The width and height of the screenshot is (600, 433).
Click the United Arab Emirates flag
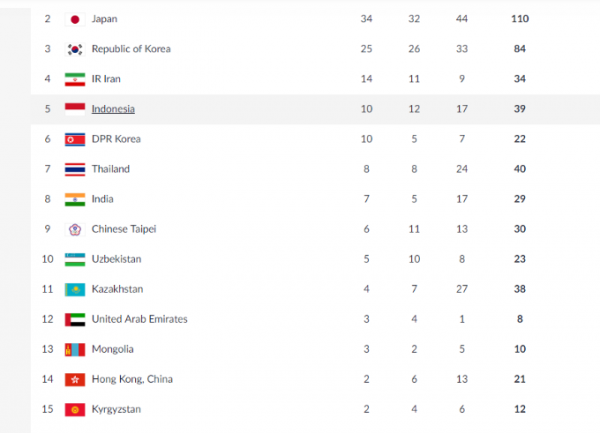pos(74,319)
